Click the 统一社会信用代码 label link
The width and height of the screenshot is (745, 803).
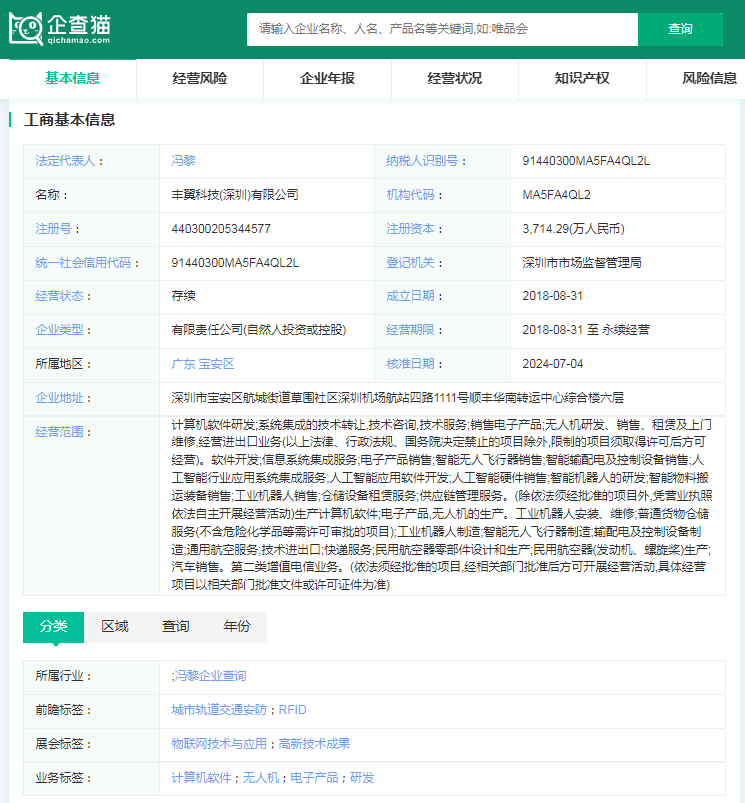pyautogui.click(x=83, y=263)
